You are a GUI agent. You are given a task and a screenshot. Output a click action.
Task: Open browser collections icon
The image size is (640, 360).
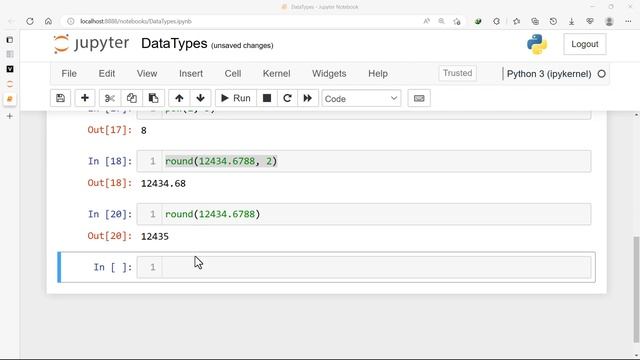535,21
